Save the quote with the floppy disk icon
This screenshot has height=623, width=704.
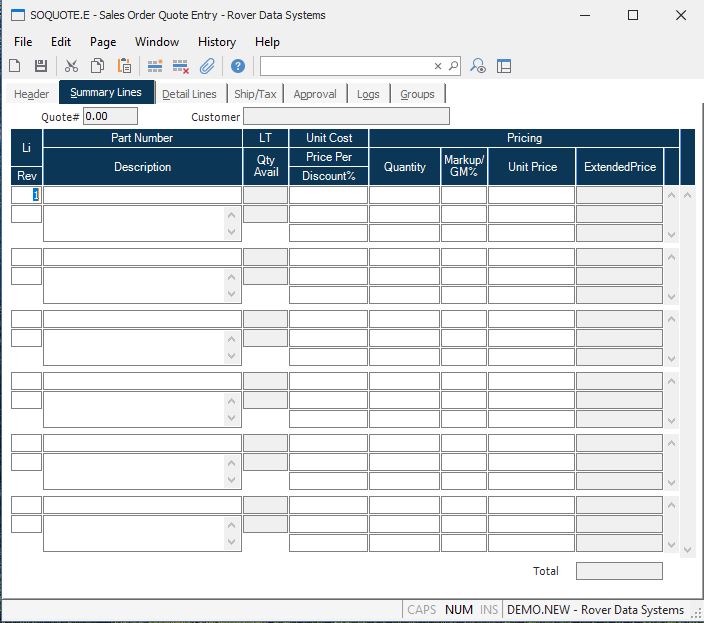coord(41,66)
